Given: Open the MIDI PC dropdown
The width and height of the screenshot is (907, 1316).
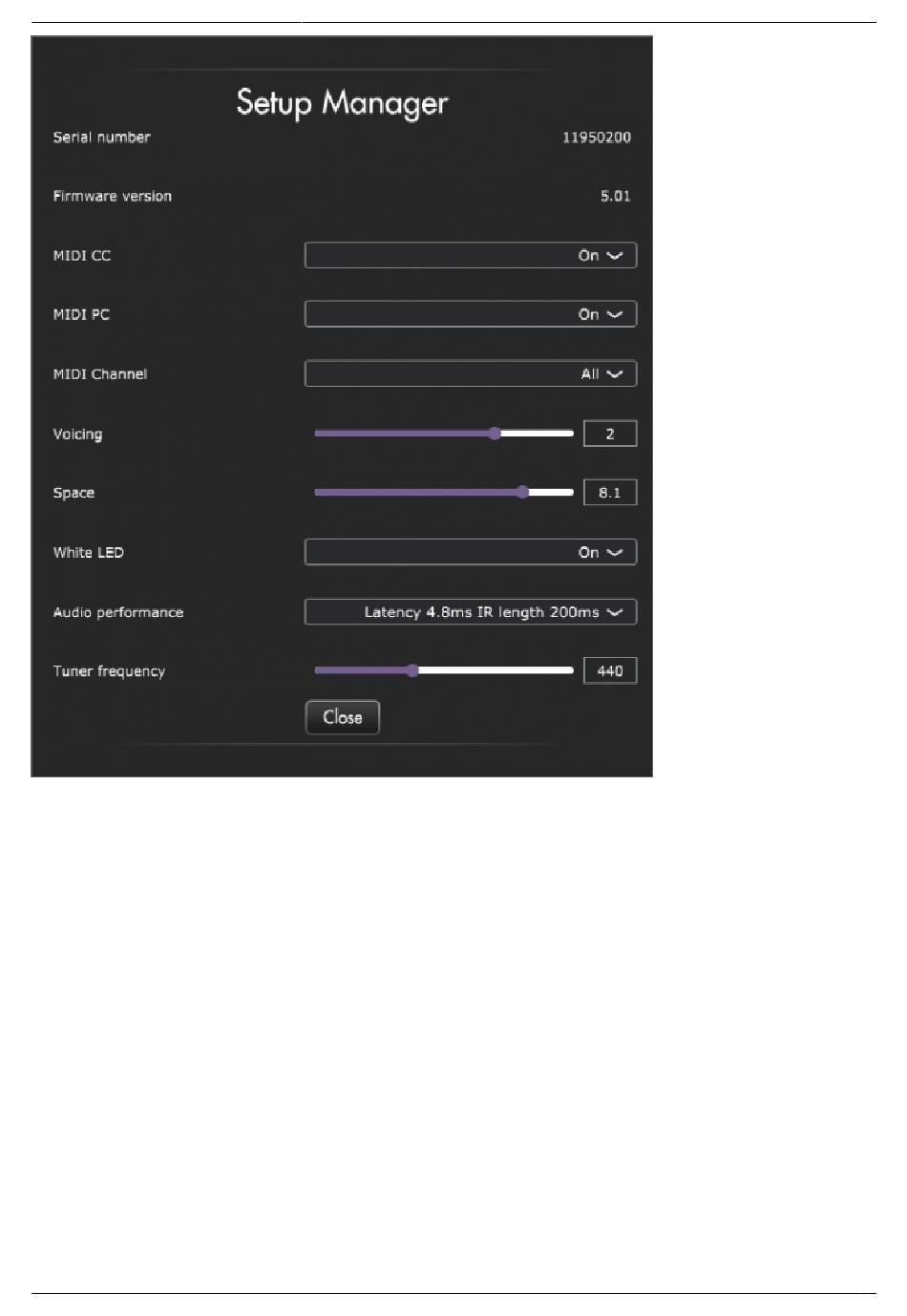Looking at the screenshot, I should (471, 314).
